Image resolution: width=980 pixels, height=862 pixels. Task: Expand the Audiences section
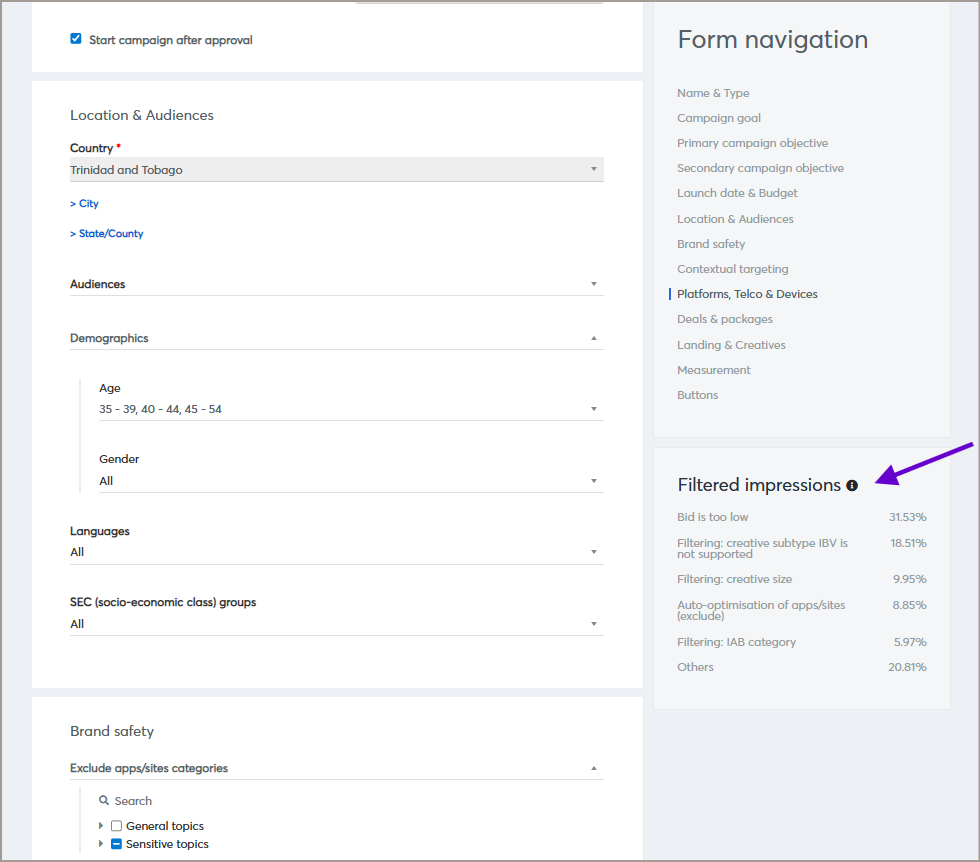pyautogui.click(x=336, y=285)
